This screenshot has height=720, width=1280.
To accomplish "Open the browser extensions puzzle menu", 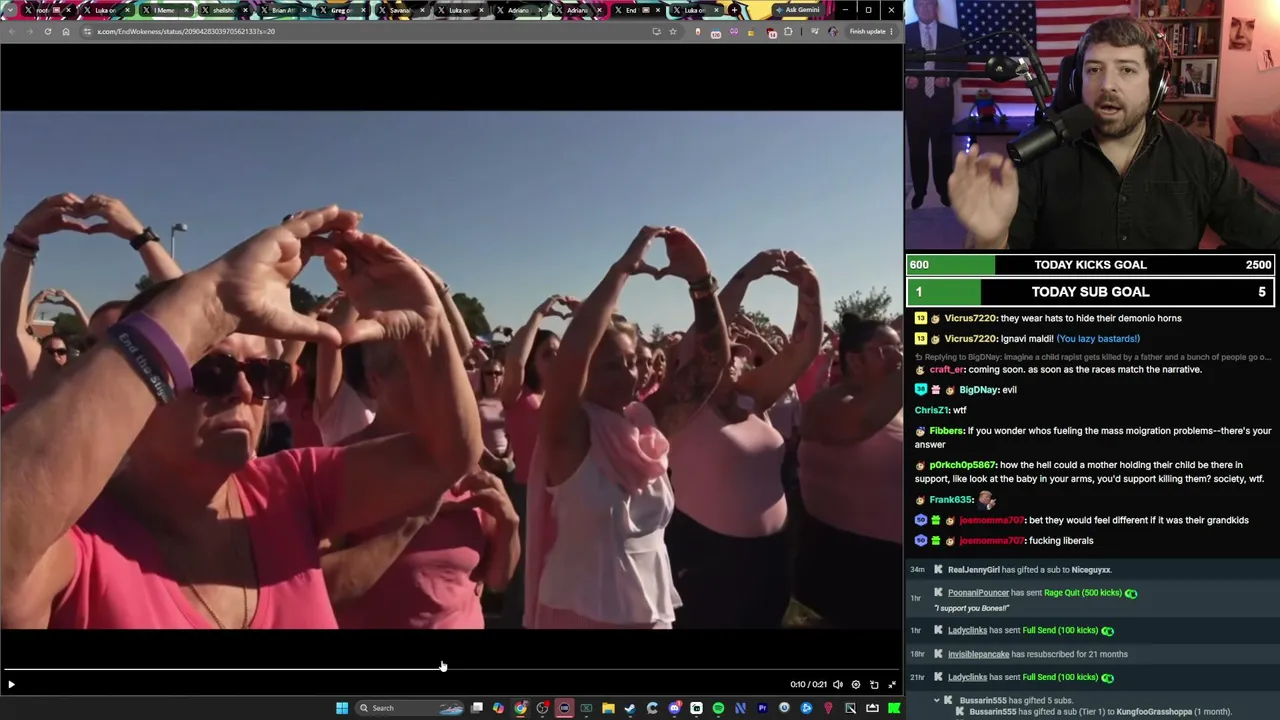I will pos(788,31).
